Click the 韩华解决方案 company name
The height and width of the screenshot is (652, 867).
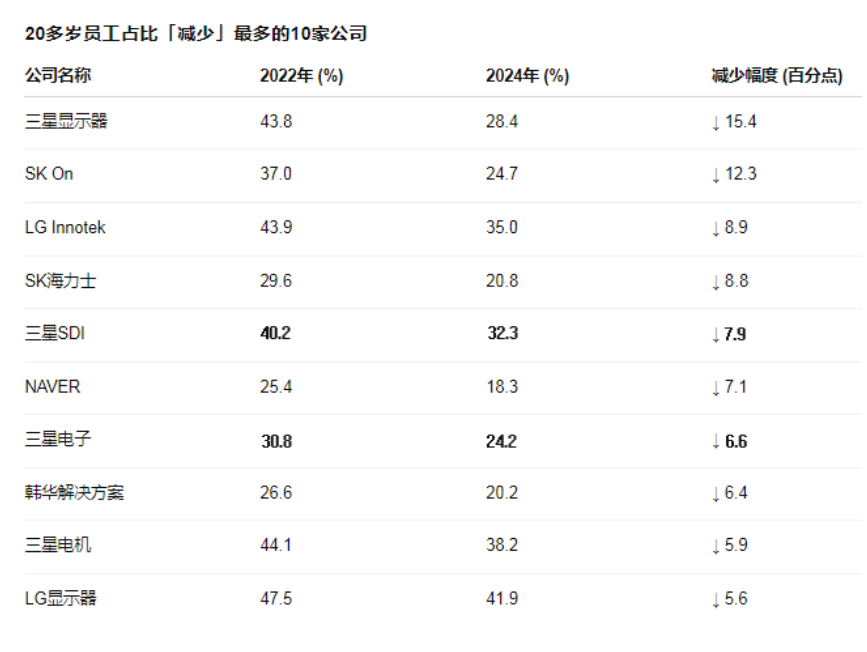(74, 492)
